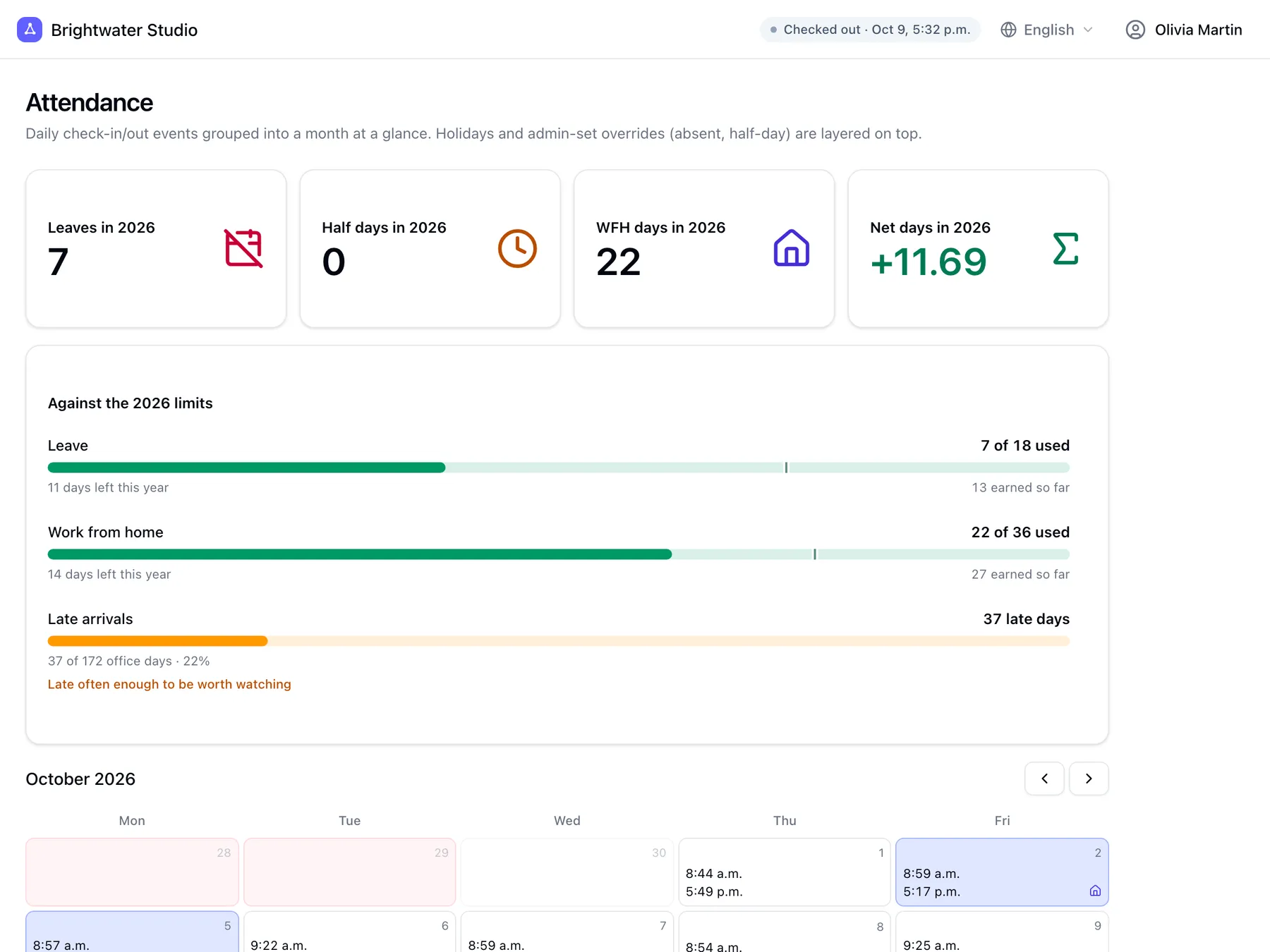Select the October 8 calendar cell
This screenshot has height=952, width=1270.
785,932
